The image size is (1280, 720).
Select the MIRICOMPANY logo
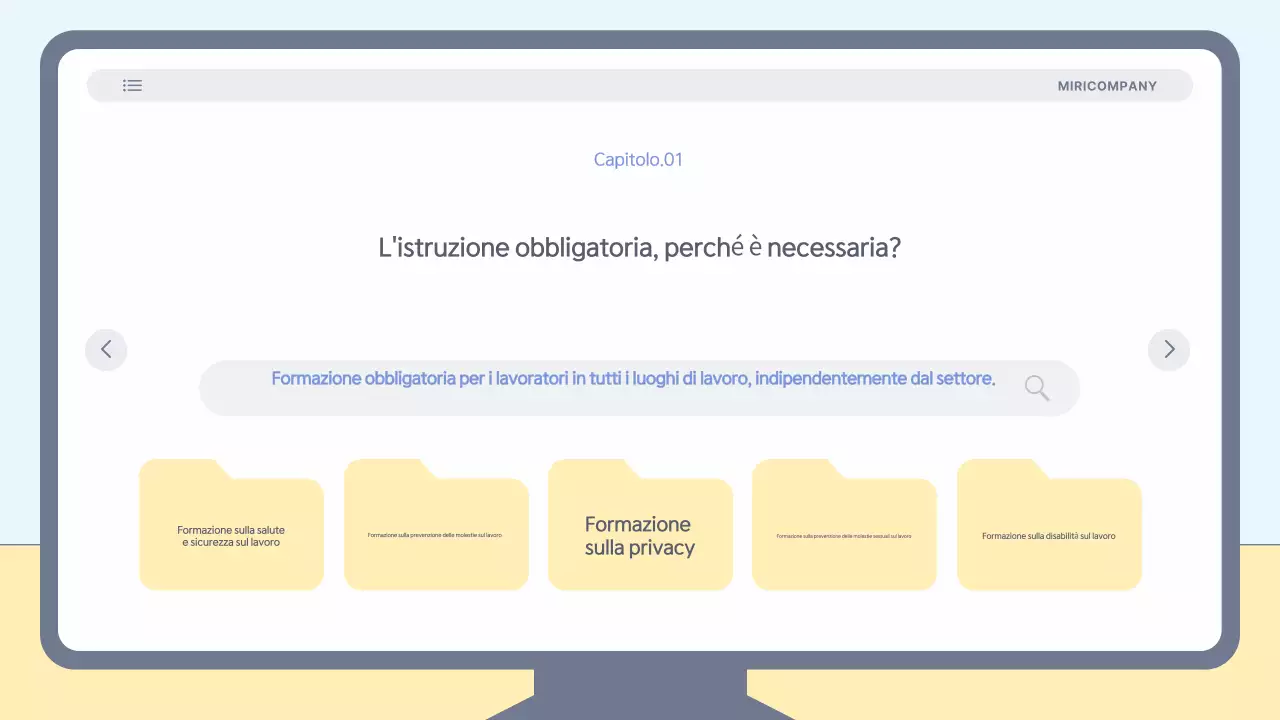pos(1108,85)
